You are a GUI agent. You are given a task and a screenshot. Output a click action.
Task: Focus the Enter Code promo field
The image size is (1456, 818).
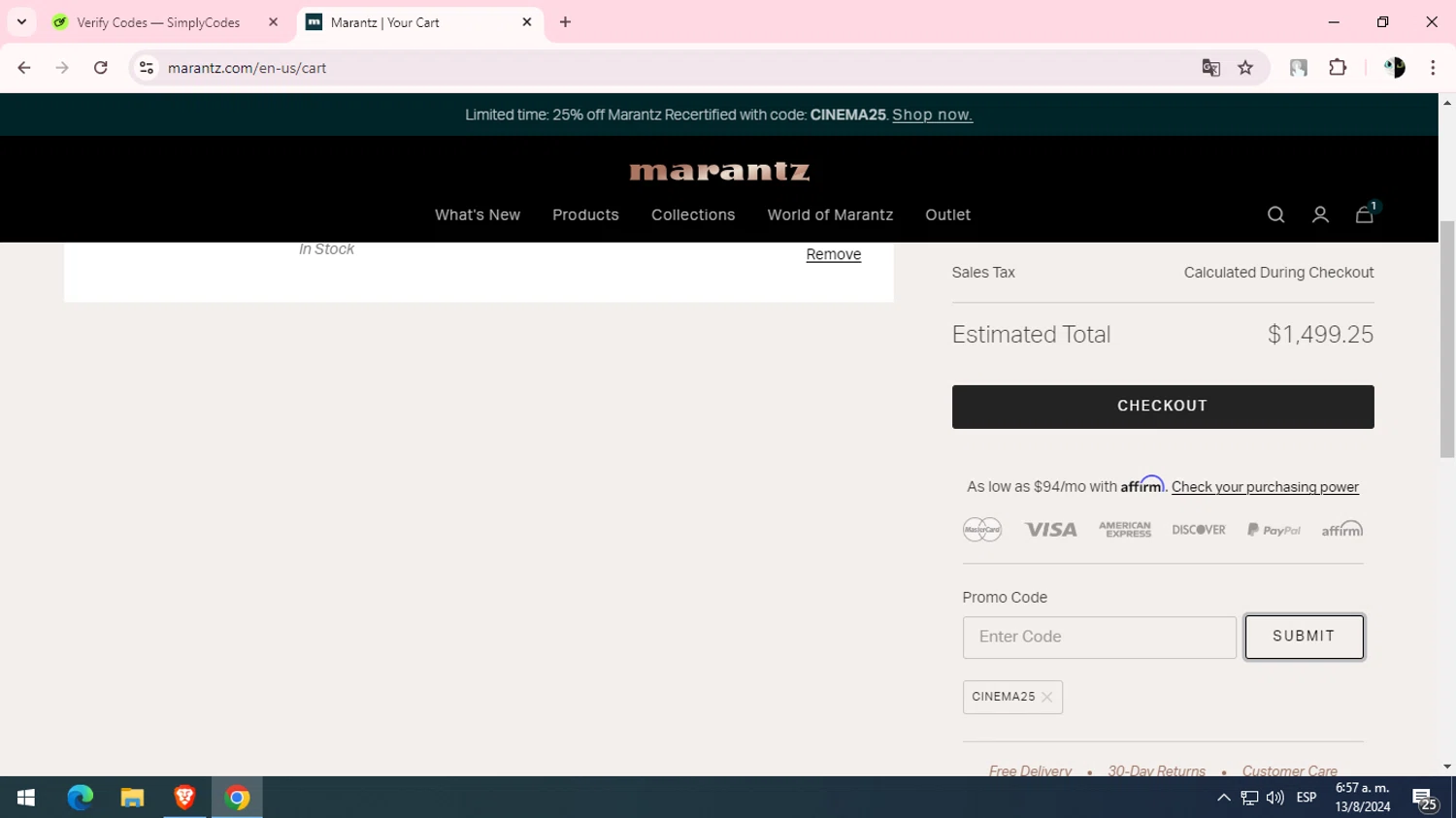pyautogui.click(x=1100, y=638)
